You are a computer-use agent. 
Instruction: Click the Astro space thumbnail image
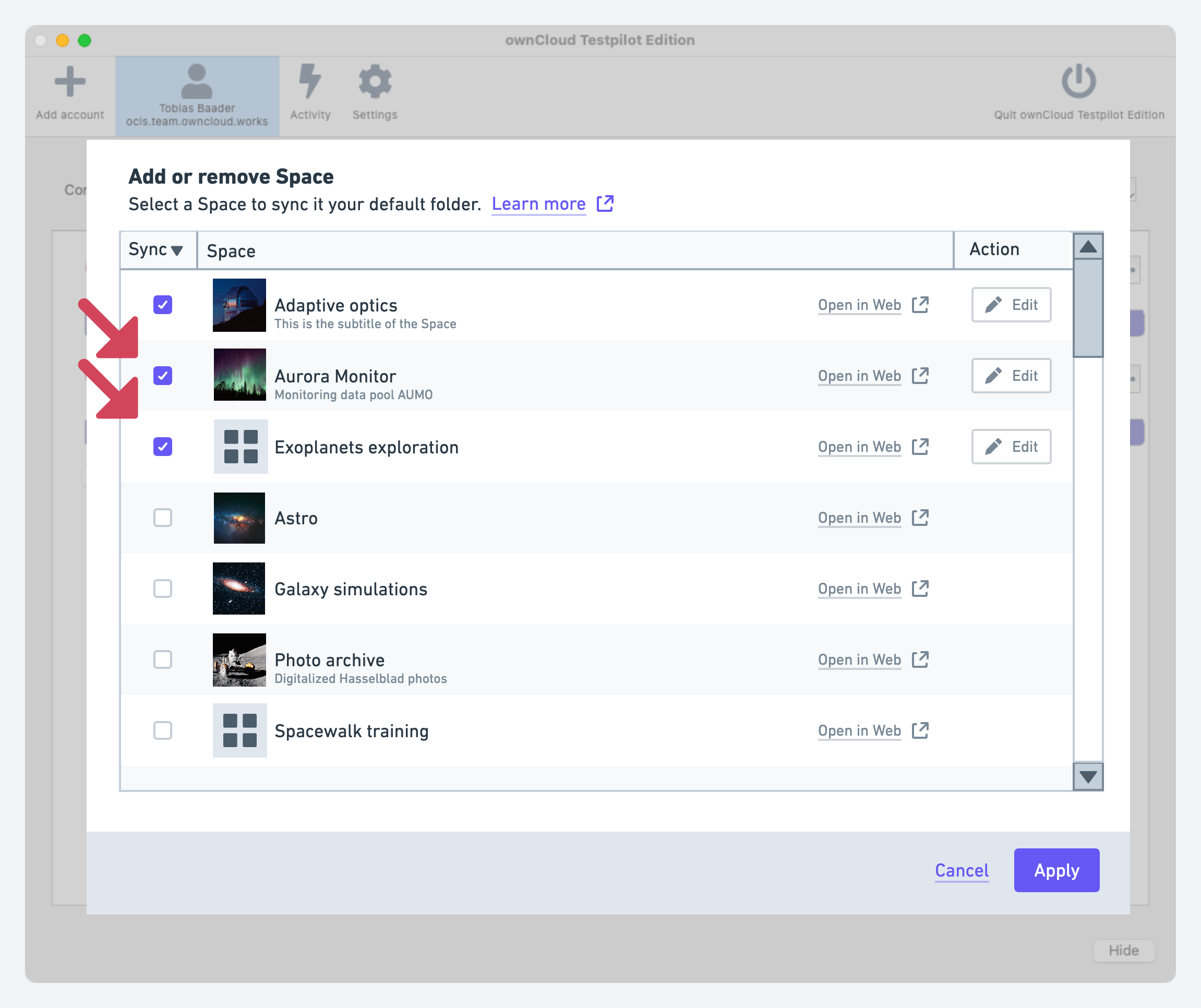(238, 518)
